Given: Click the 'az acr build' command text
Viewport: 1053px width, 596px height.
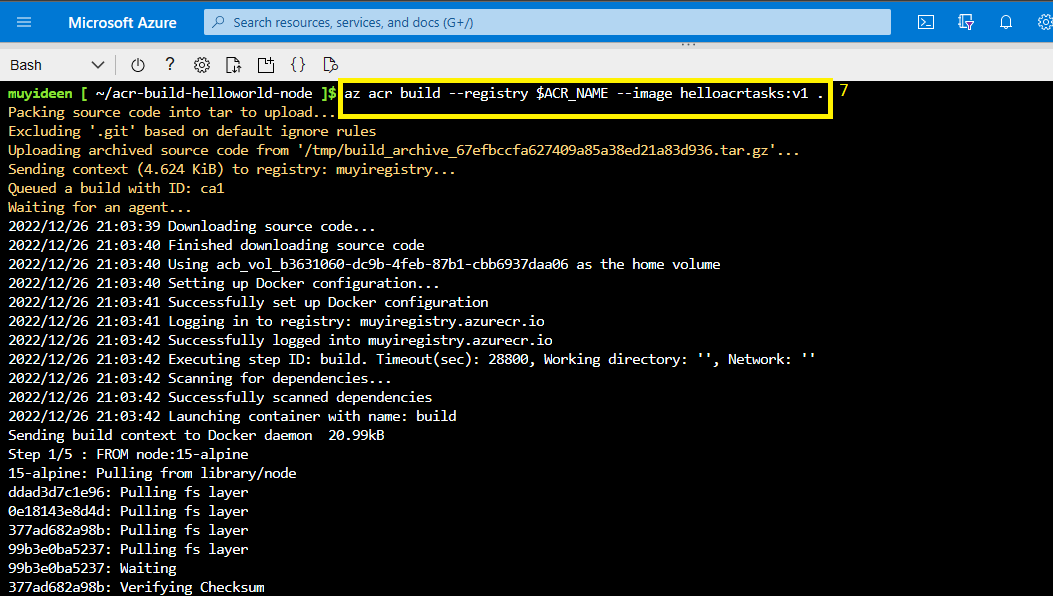Looking at the screenshot, I should pyautogui.click(x=584, y=93).
